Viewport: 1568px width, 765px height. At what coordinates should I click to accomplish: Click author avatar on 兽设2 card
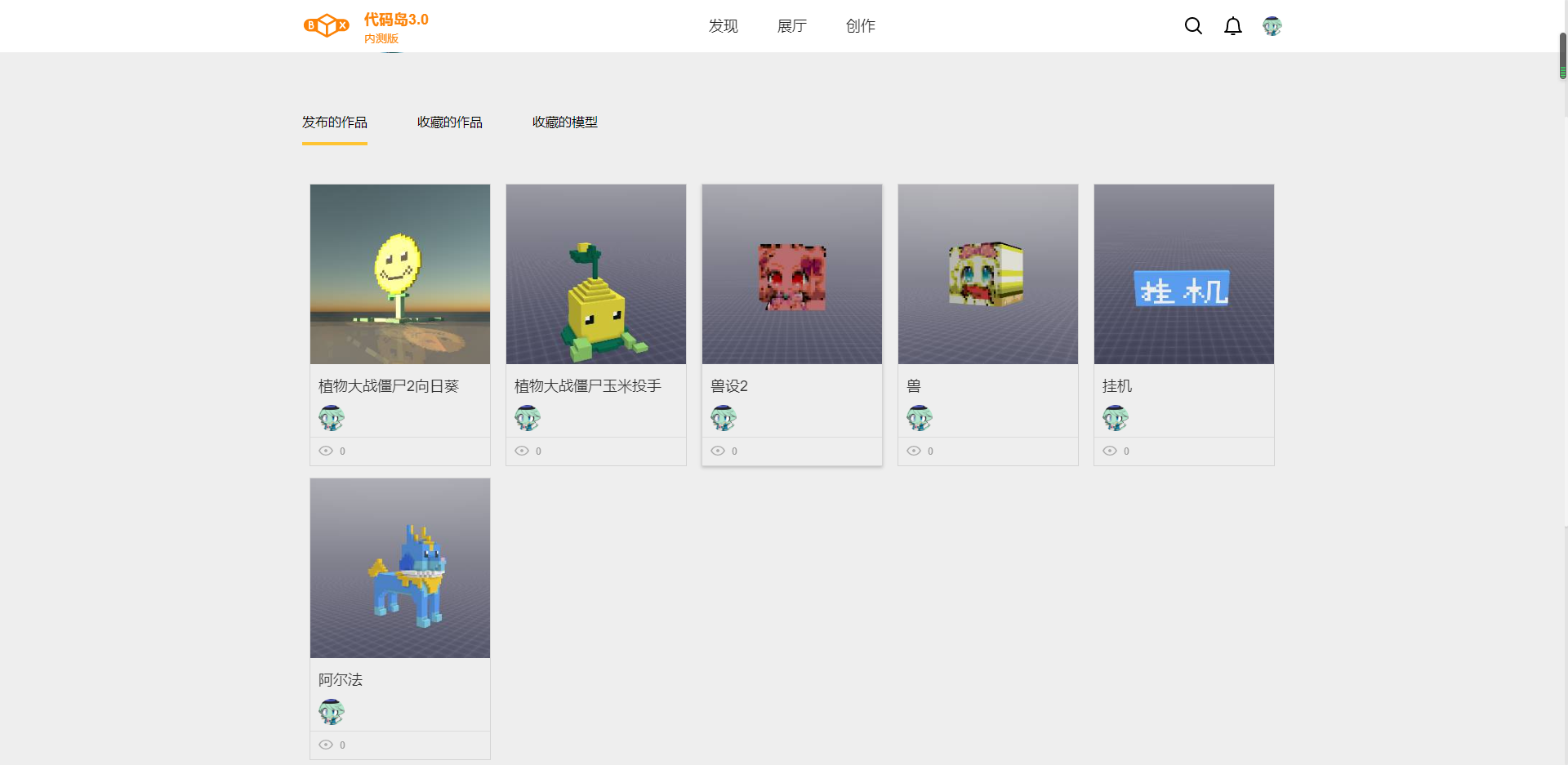724,418
